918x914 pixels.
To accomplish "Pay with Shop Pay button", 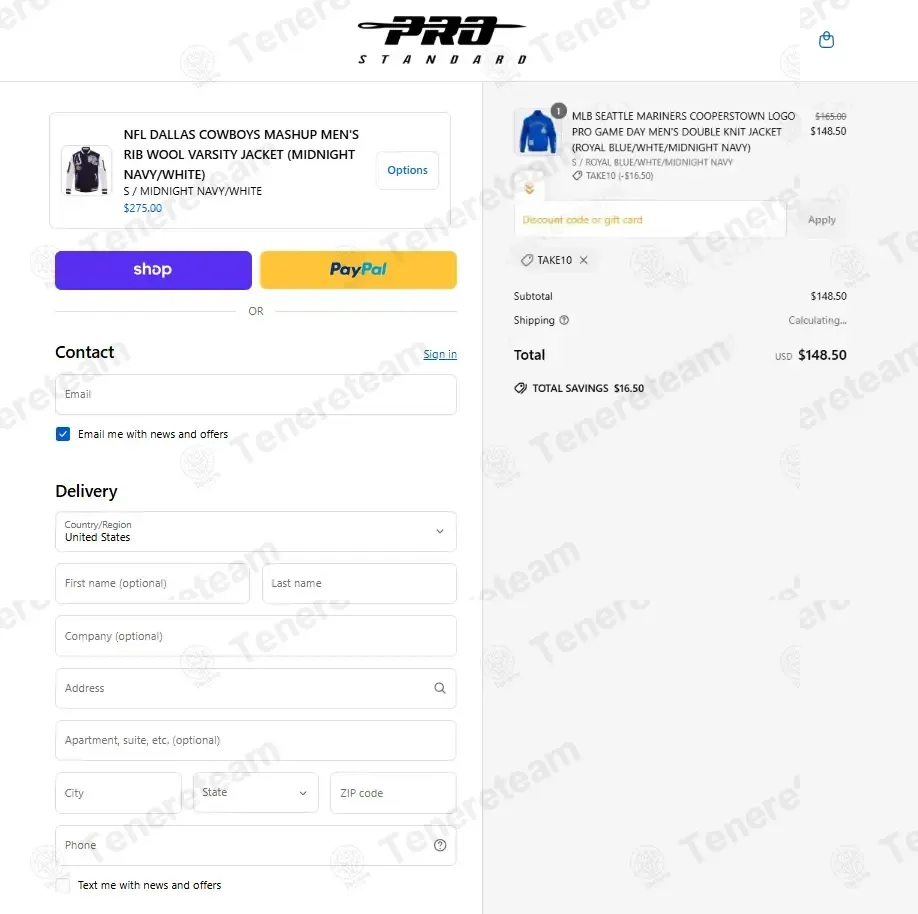I will point(153,270).
